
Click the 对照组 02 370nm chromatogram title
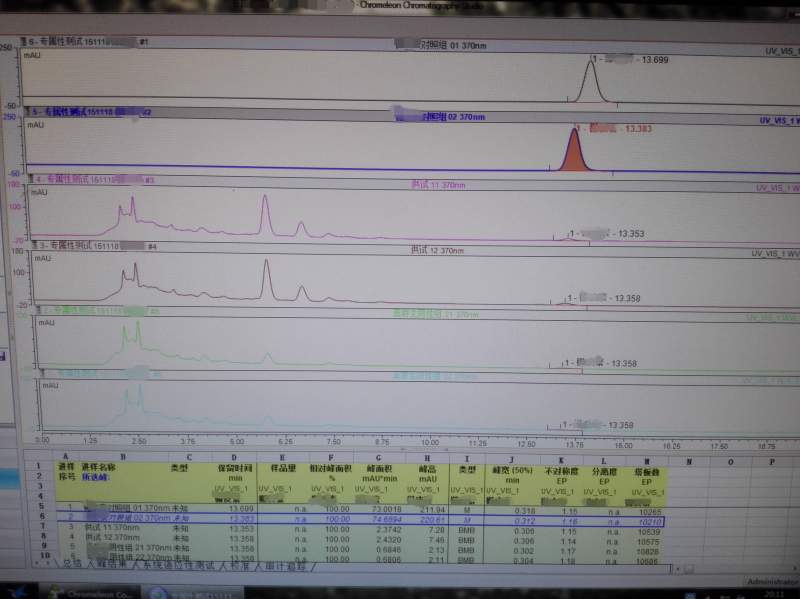click(x=441, y=117)
